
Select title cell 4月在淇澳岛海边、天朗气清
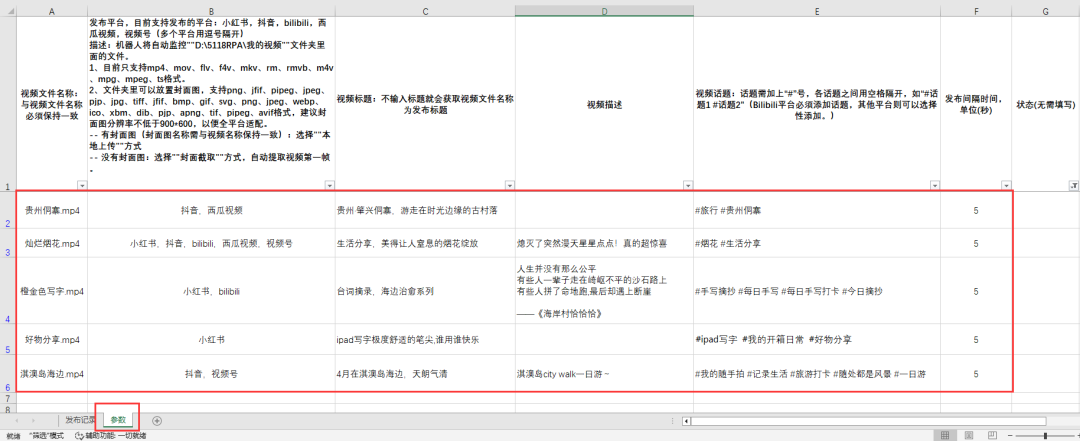425,373
